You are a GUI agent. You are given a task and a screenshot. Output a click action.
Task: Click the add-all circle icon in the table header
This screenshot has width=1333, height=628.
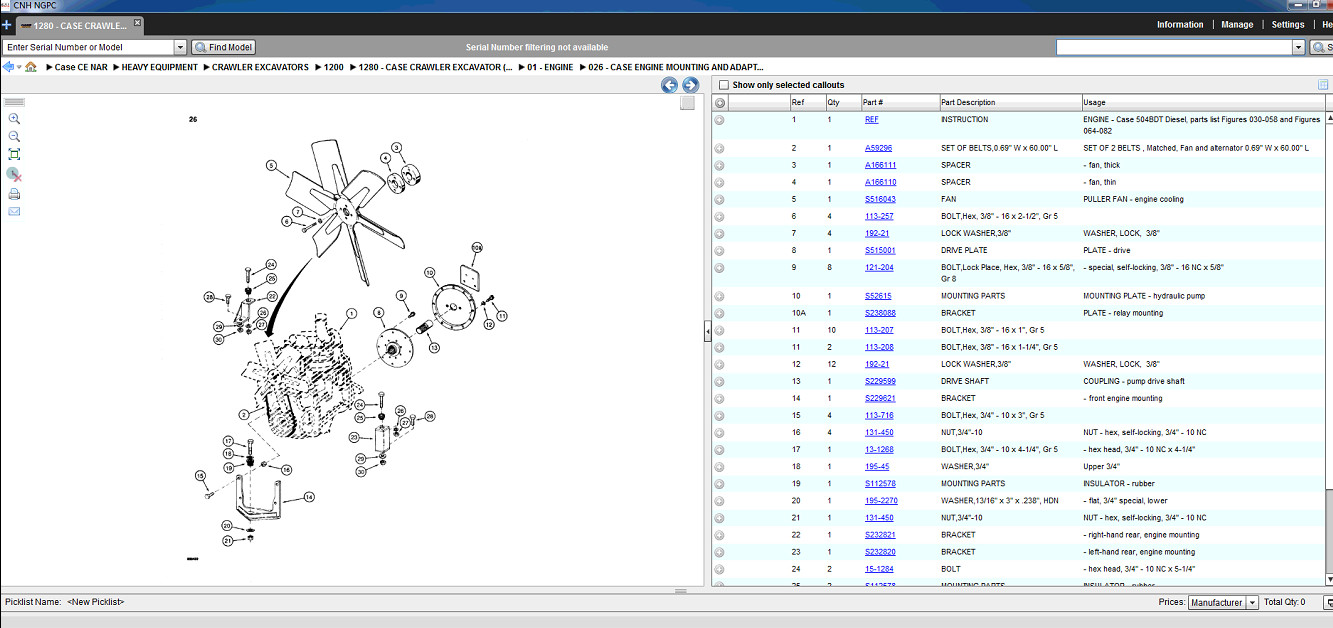point(719,102)
